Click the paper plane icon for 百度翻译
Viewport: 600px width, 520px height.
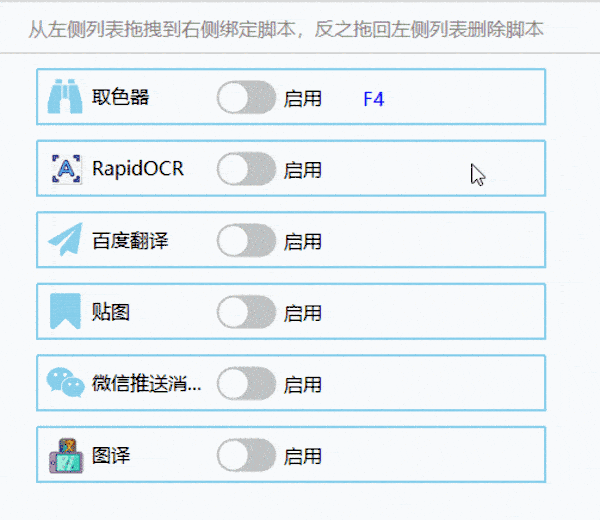pyautogui.click(x=66, y=241)
